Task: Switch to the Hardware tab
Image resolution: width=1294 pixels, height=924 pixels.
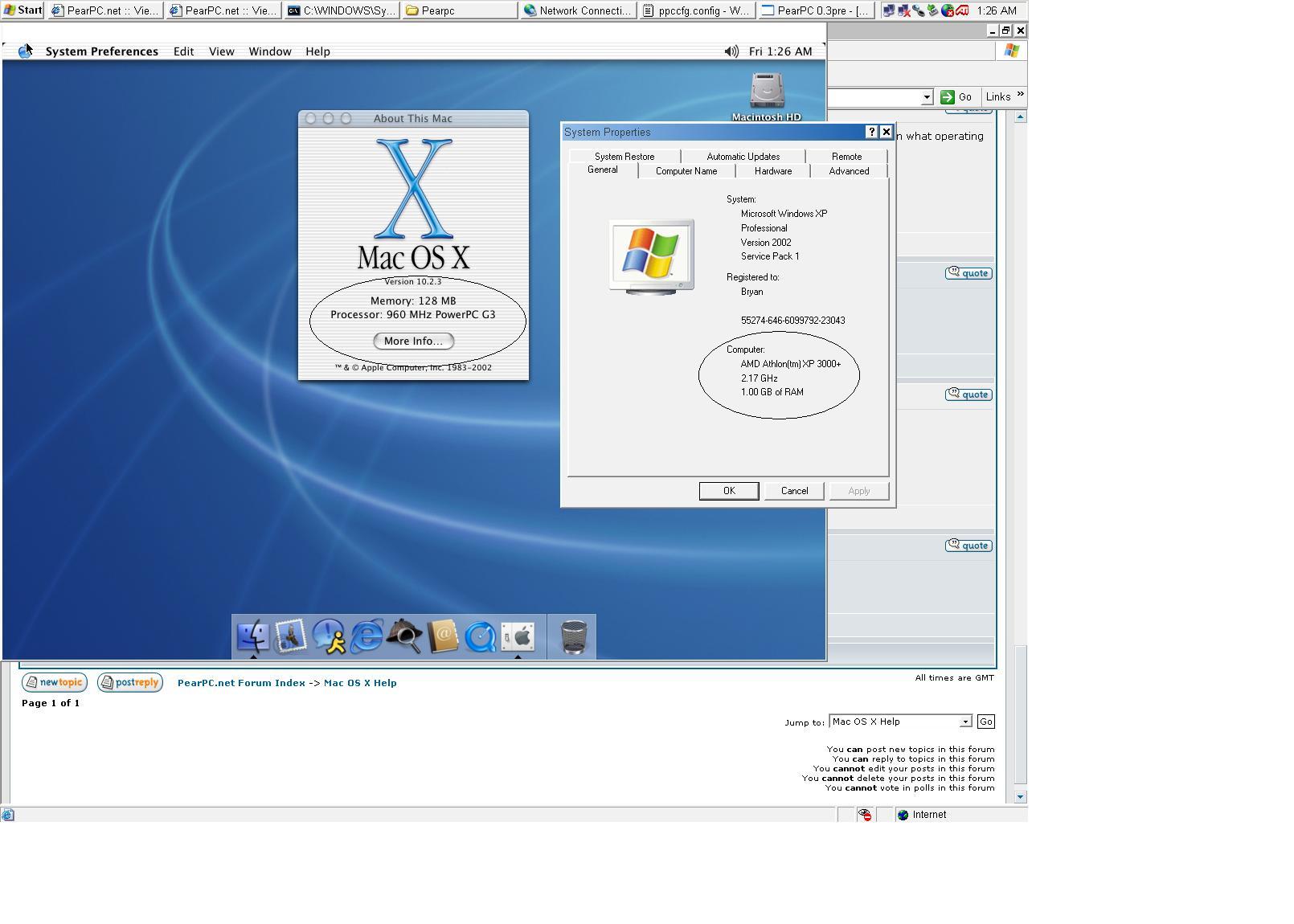Action: (773, 171)
